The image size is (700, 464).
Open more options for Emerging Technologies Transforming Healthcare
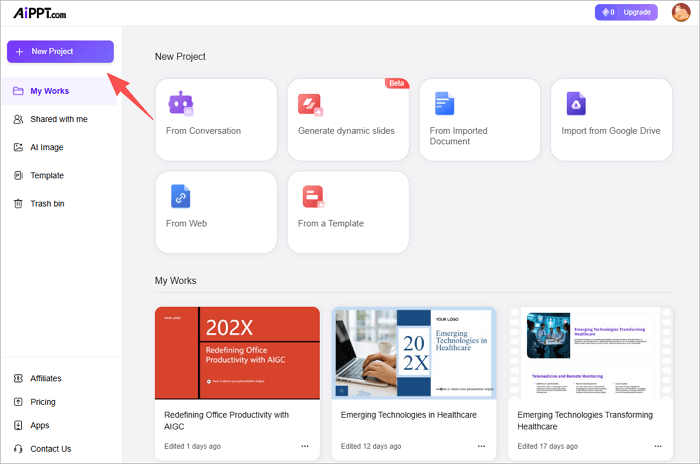658,446
